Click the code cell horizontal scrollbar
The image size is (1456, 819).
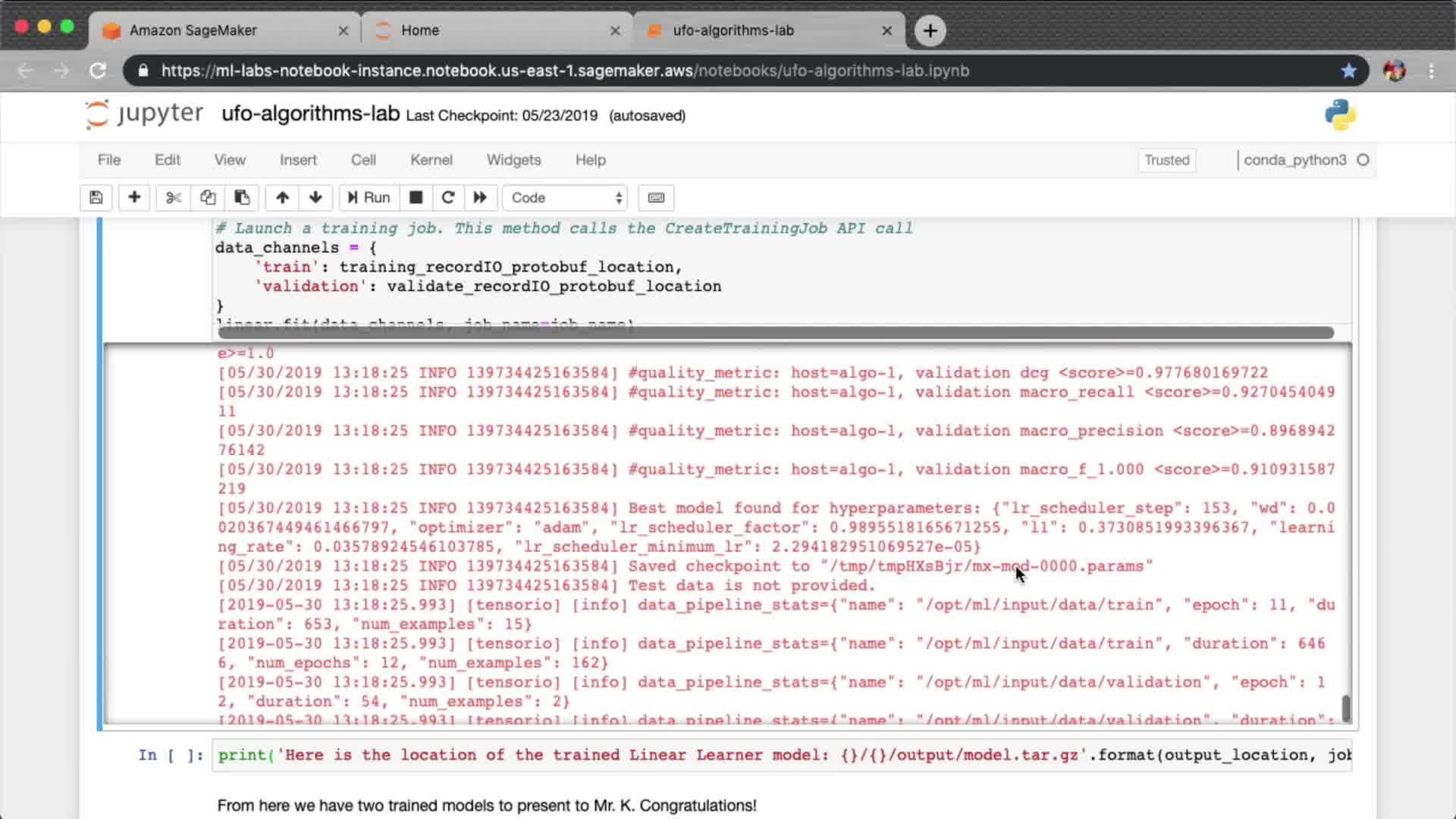[775, 333]
